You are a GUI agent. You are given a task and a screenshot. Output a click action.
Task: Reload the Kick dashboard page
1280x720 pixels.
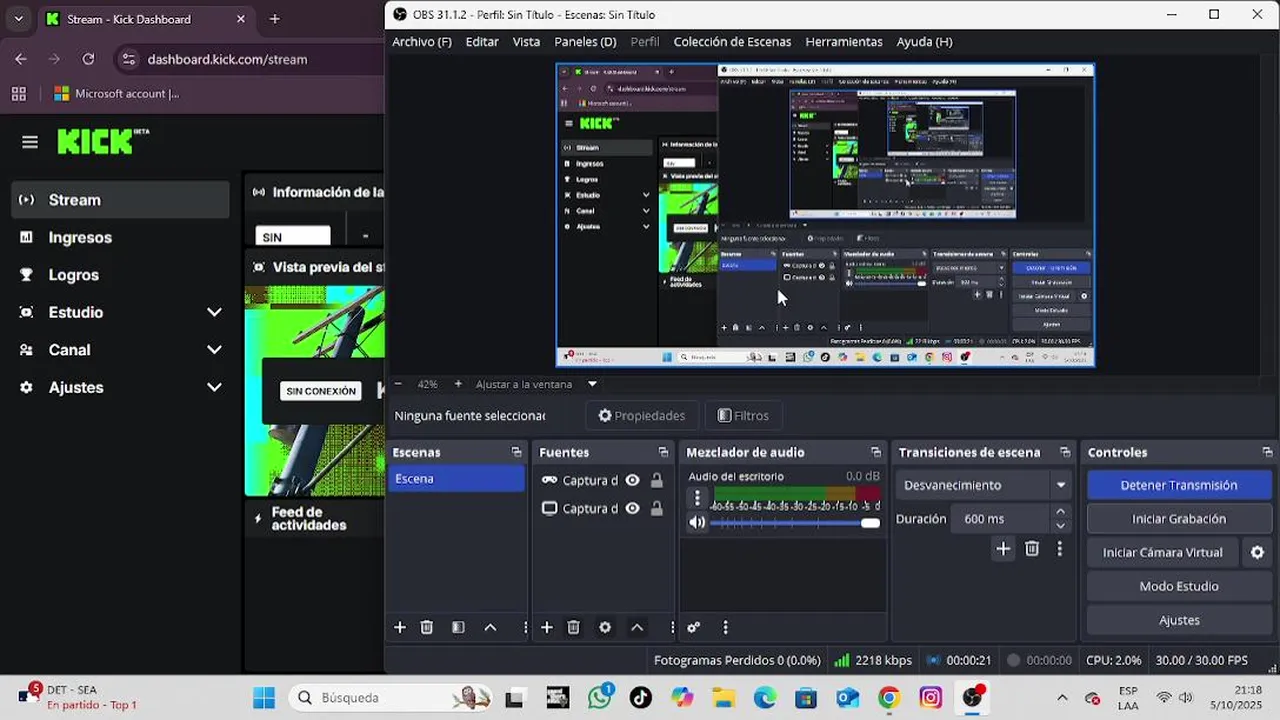(x=88, y=59)
